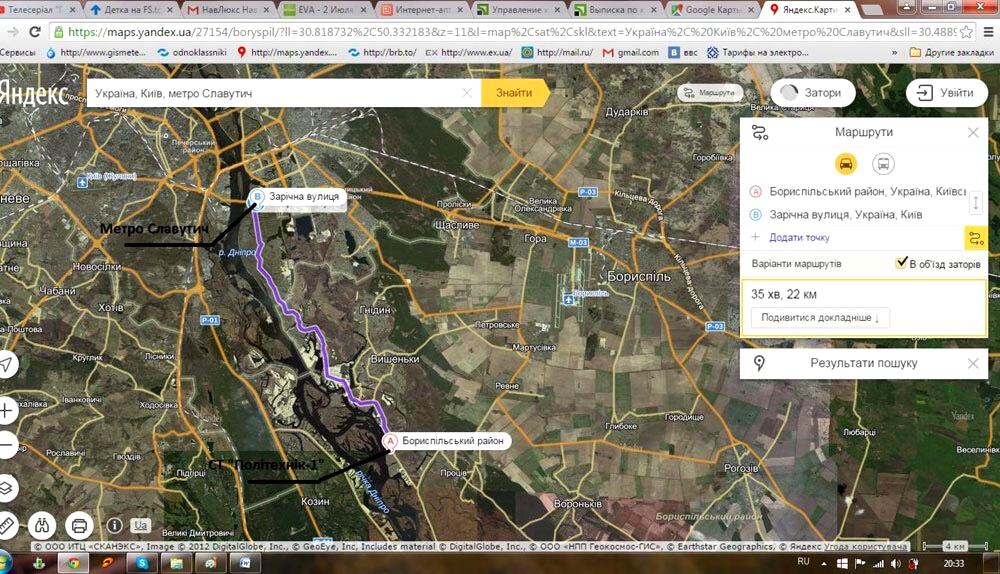
Task: Click the yellow Знайти search button
Action: point(515,93)
